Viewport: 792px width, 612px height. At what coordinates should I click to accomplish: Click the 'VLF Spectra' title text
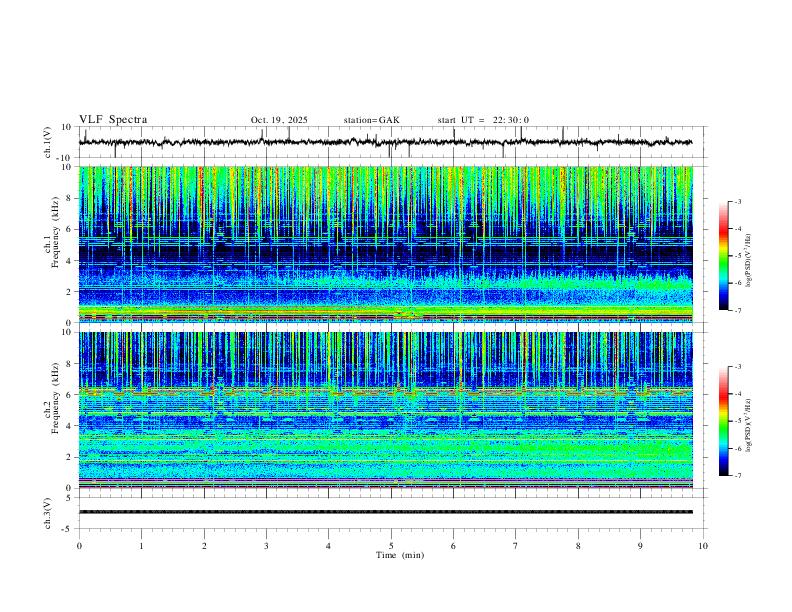point(113,120)
